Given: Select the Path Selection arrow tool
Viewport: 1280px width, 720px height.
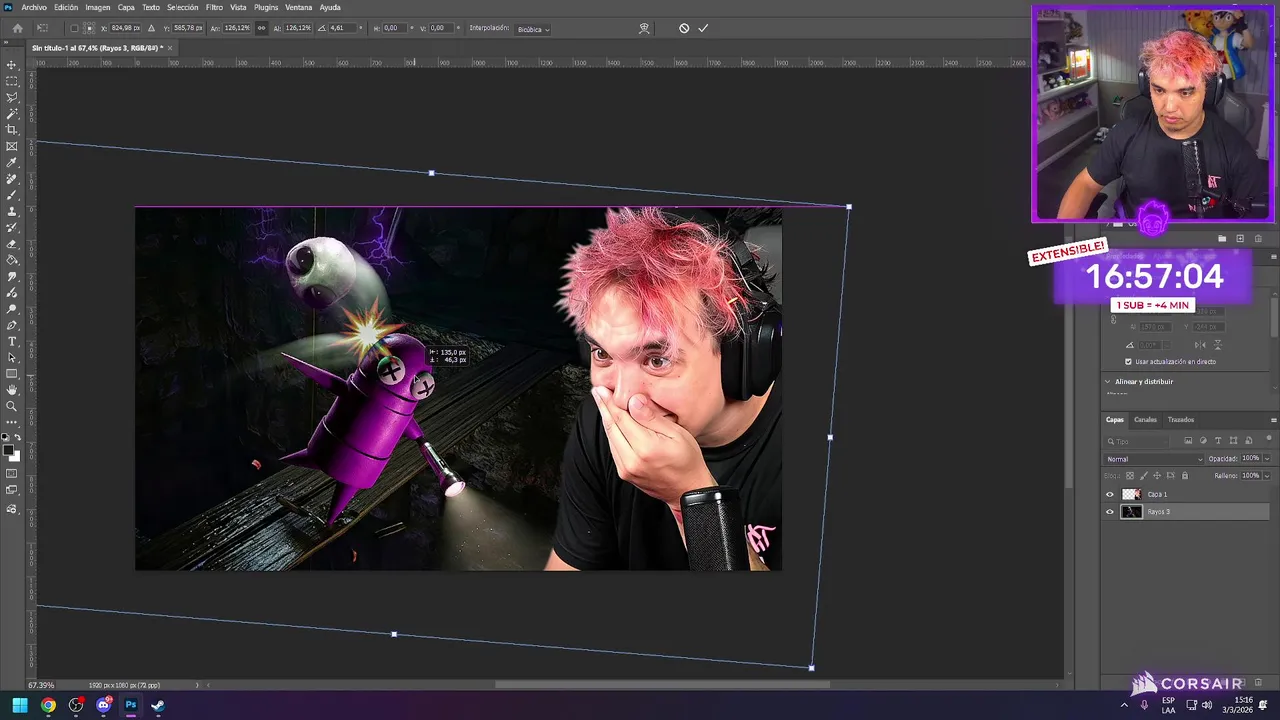Looking at the screenshot, I should point(12,357).
